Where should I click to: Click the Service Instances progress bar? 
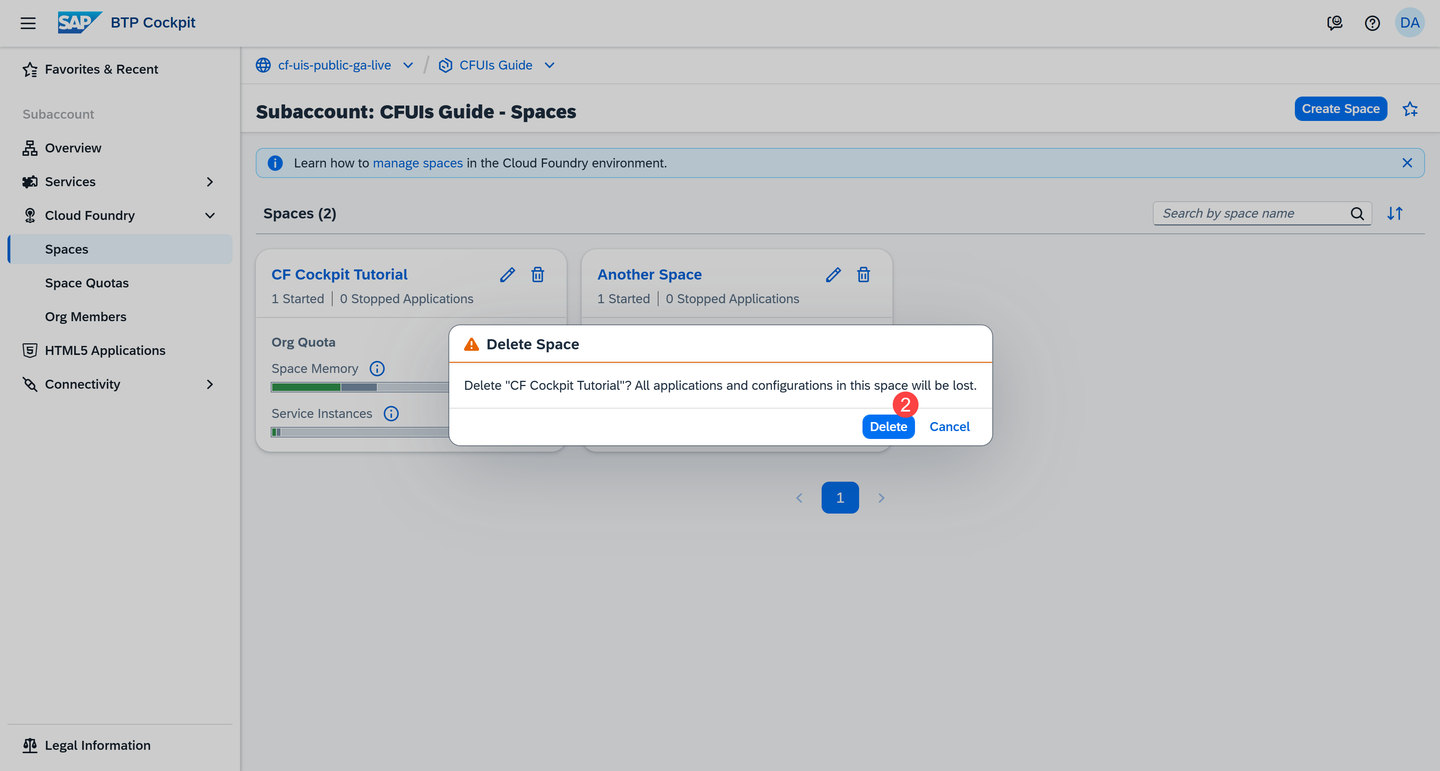[x=360, y=433]
